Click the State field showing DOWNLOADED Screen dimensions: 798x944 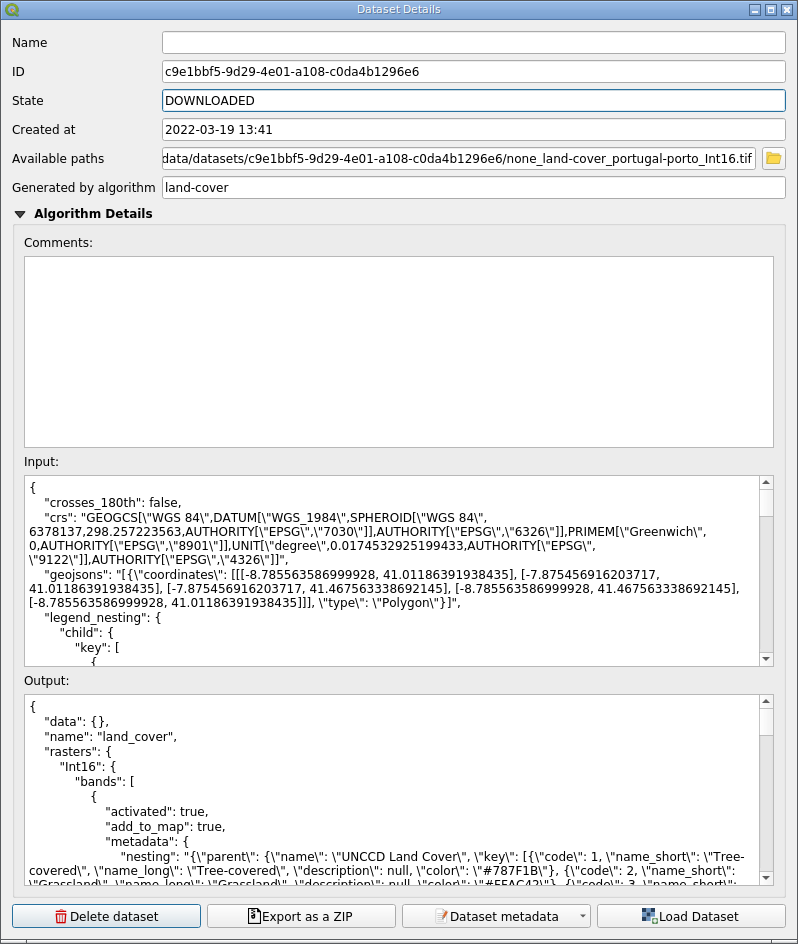(473, 101)
